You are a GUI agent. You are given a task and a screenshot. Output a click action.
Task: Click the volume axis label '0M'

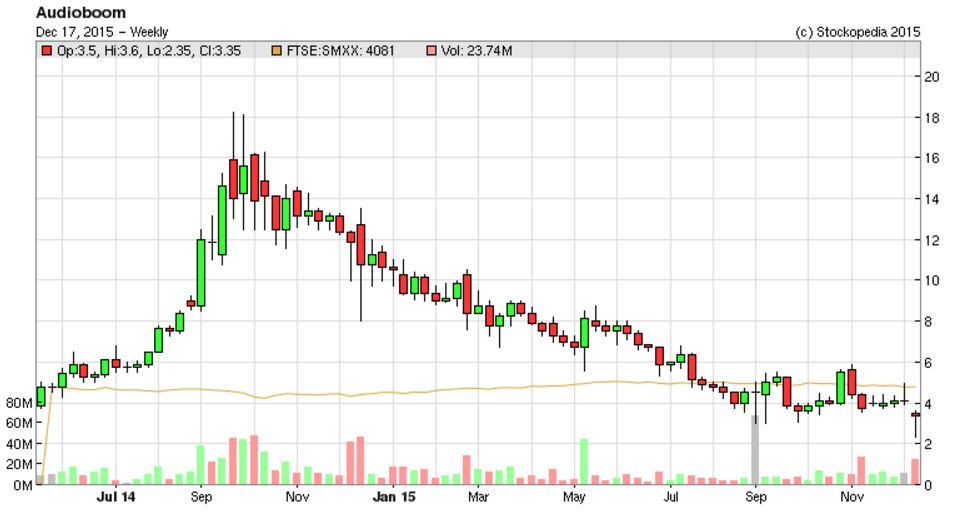22,486
